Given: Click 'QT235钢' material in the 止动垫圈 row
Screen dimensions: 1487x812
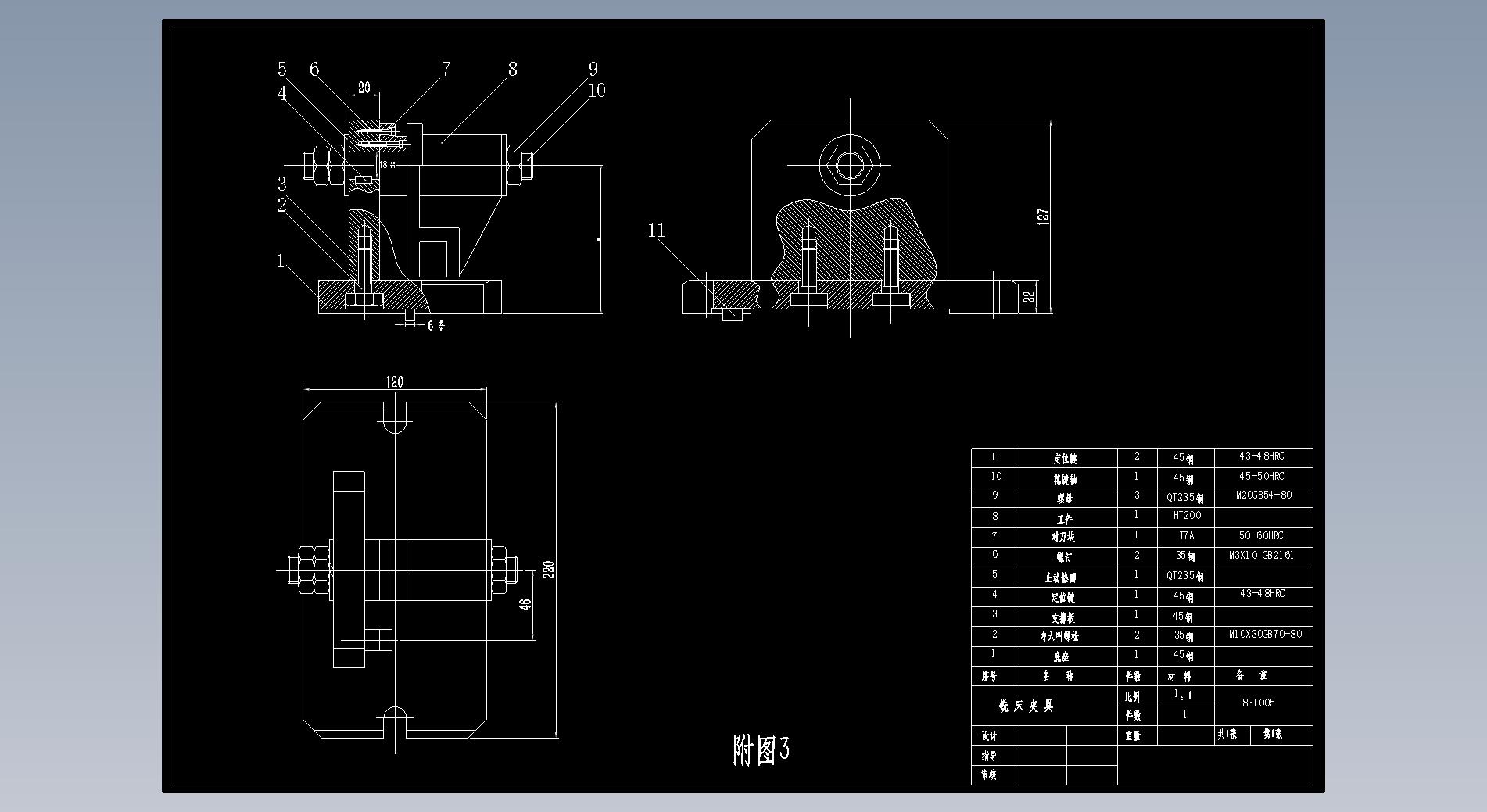Looking at the screenshot, I should 1184,576.
